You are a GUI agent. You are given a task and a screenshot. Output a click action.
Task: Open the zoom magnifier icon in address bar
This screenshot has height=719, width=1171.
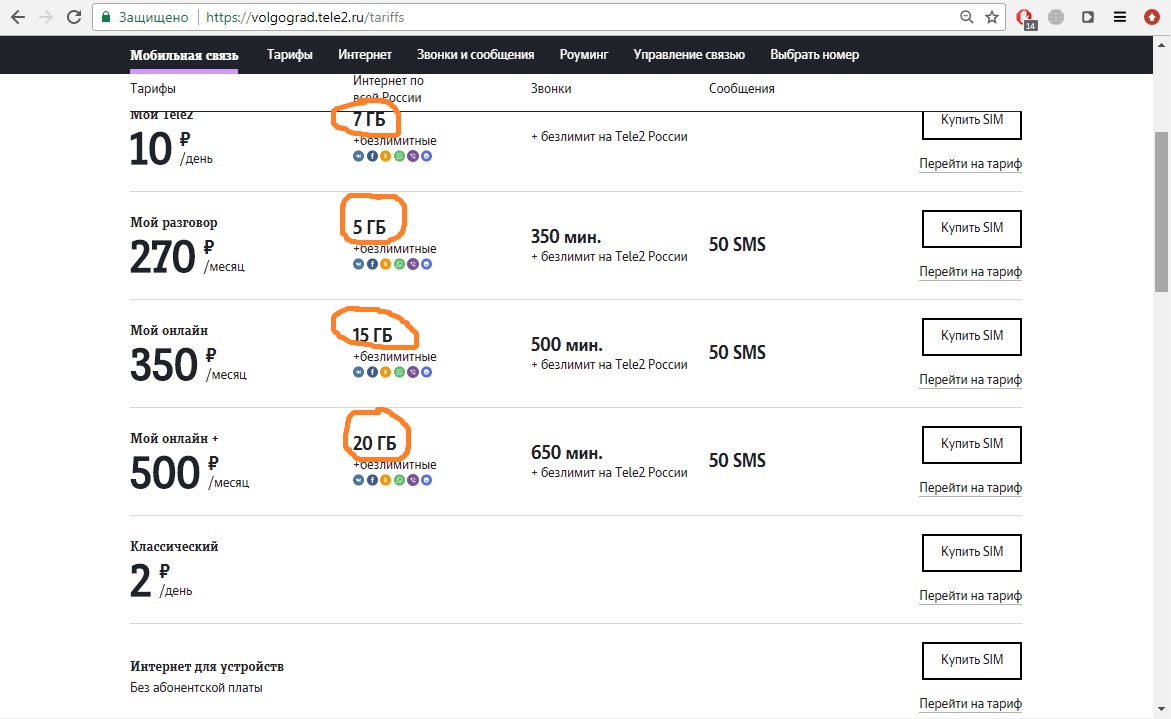pyautogui.click(x=966, y=17)
